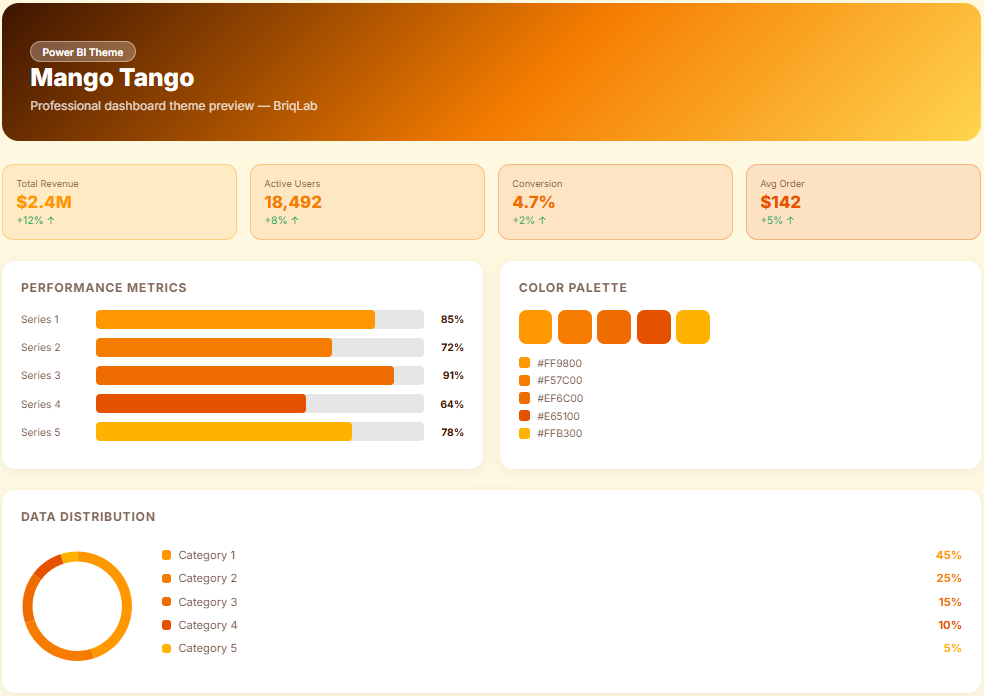The height and width of the screenshot is (696, 984).
Task: Select the Total Revenue card
Action: [x=119, y=202]
